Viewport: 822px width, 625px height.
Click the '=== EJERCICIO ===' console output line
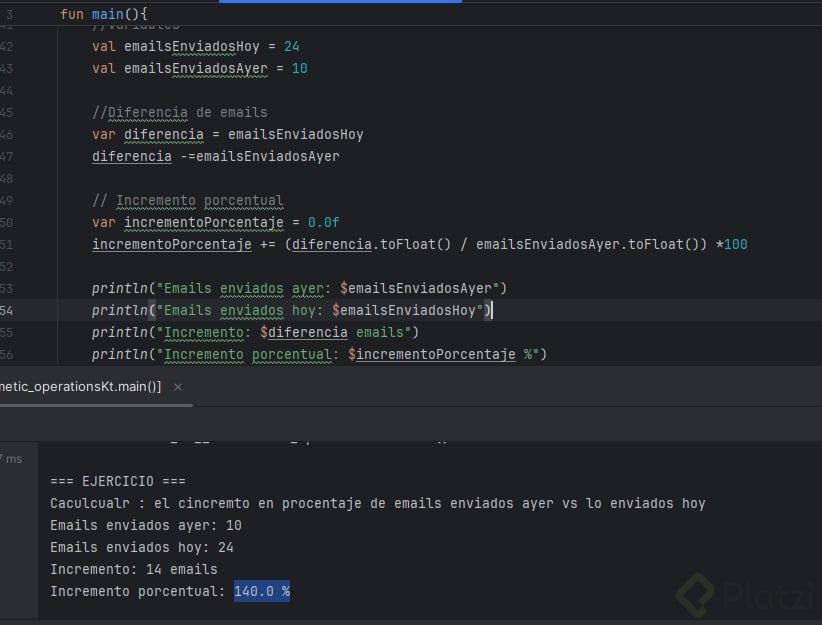click(118, 481)
